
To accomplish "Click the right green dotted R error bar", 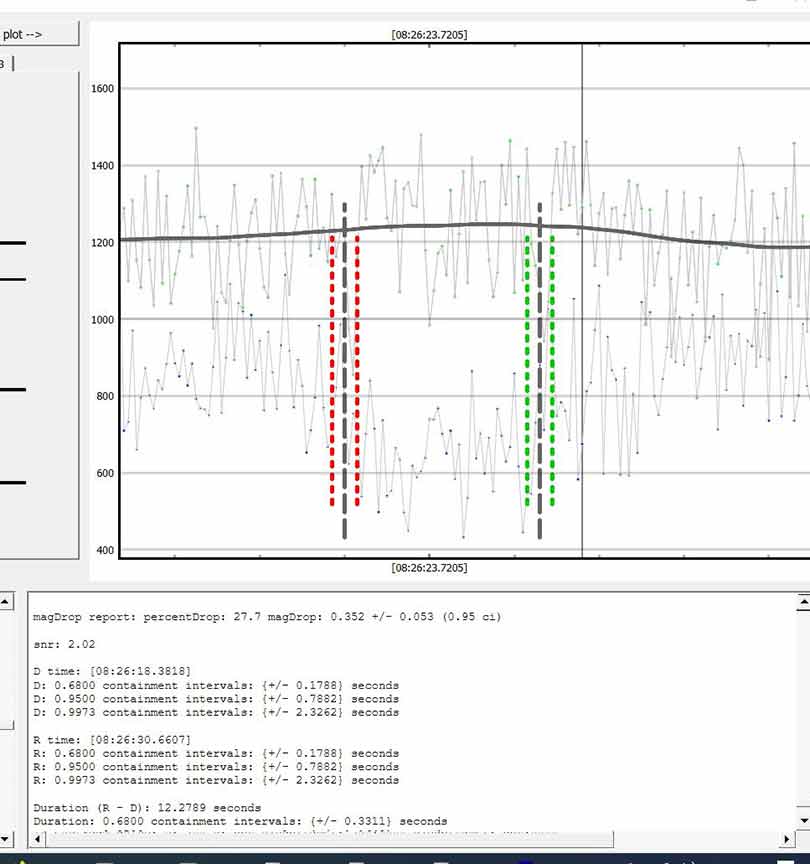I will 552,370.
